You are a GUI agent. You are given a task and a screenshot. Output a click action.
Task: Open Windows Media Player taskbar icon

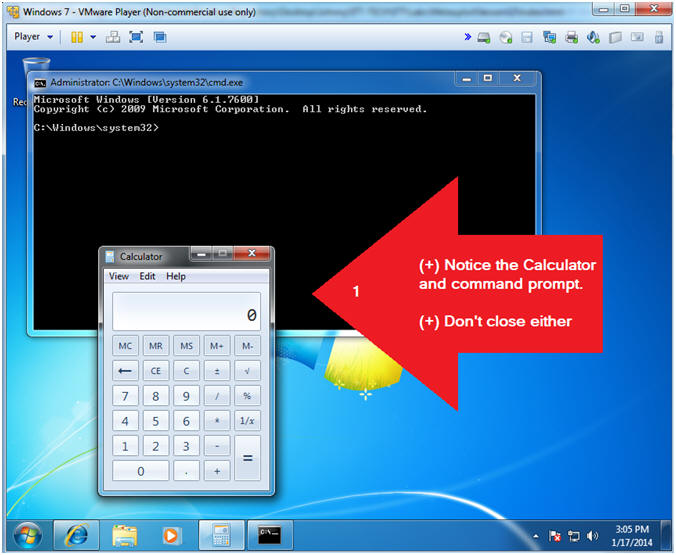171,535
